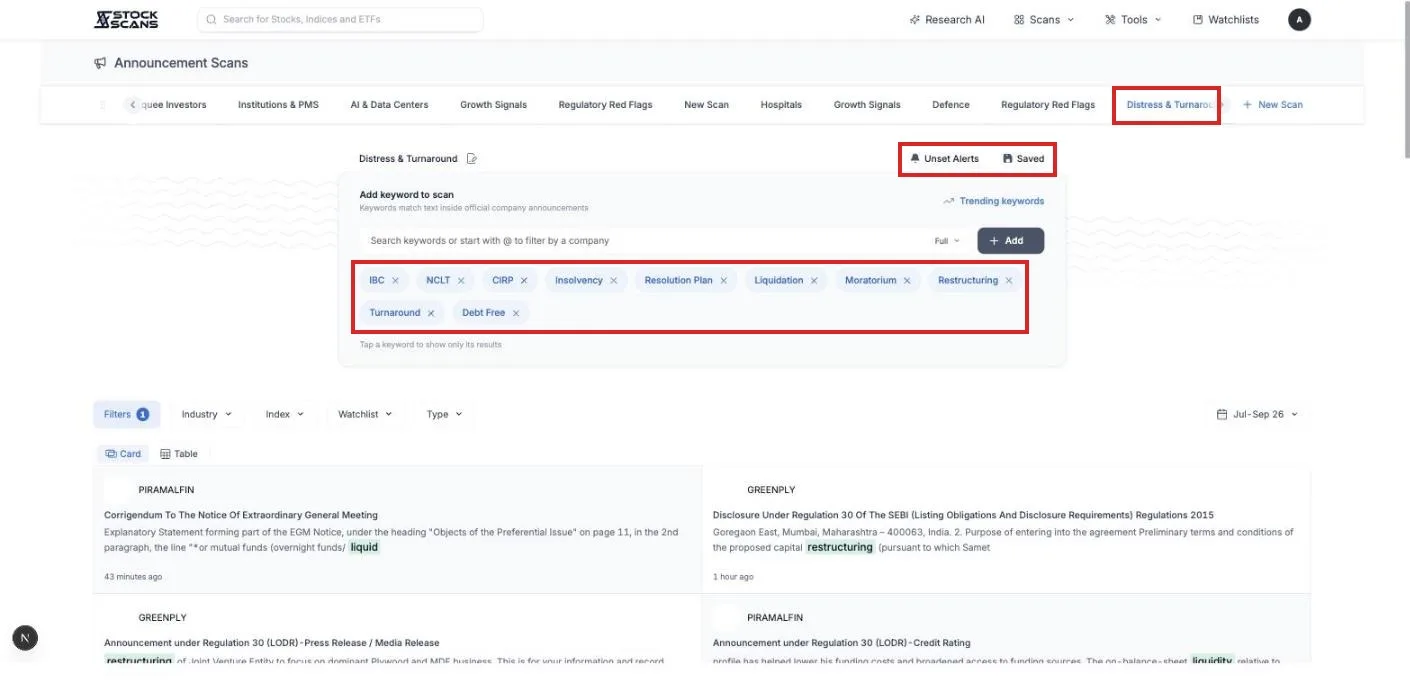The height and width of the screenshot is (700, 1410).
Task: Click the Announcement Scans megaphone icon
Action: (x=100, y=63)
